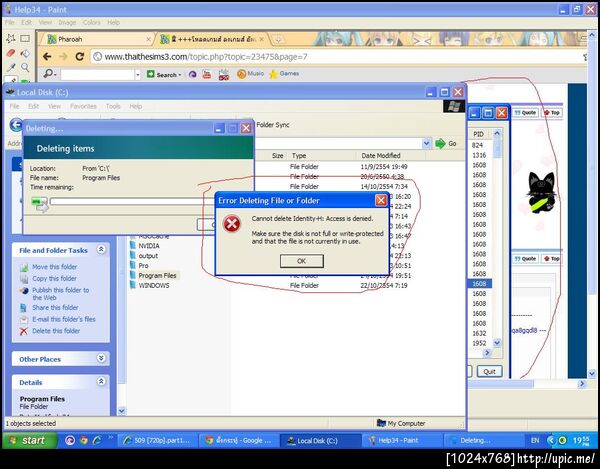This screenshot has height=469, width=600.
Task: Open the Explorer address bar dropdown
Action: click(427, 143)
